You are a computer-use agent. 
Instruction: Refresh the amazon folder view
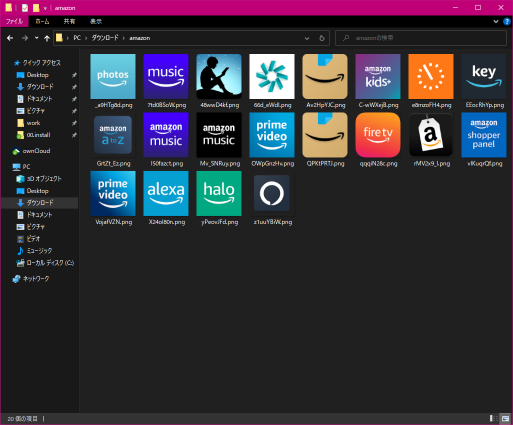pos(322,38)
